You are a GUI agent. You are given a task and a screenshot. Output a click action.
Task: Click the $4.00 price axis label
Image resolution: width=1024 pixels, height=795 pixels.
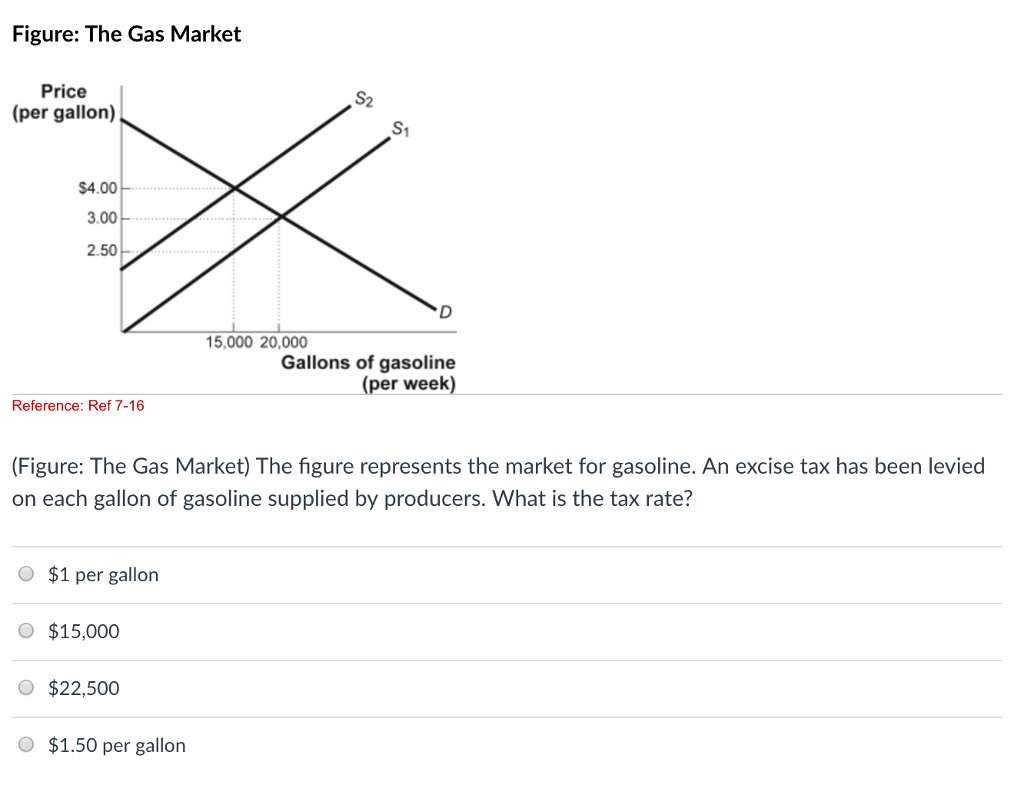(x=96, y=185)
